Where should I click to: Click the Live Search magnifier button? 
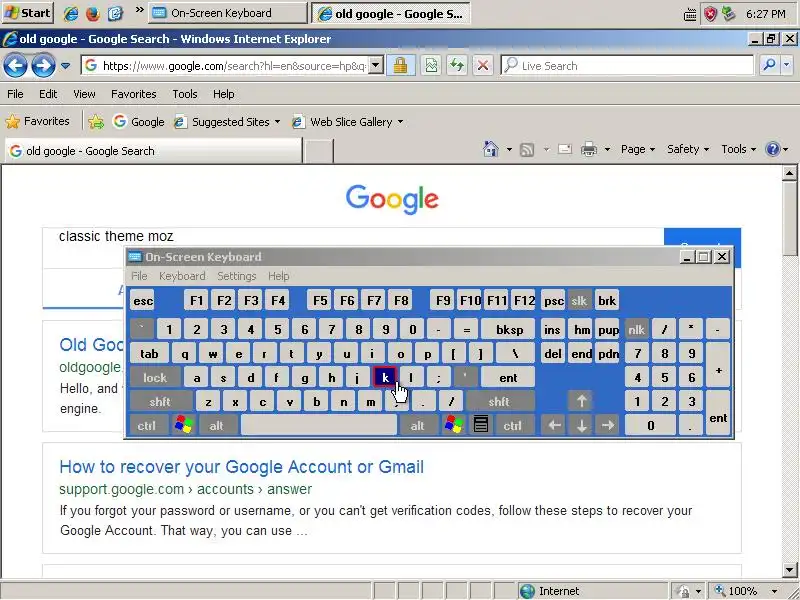pos(769,65)
